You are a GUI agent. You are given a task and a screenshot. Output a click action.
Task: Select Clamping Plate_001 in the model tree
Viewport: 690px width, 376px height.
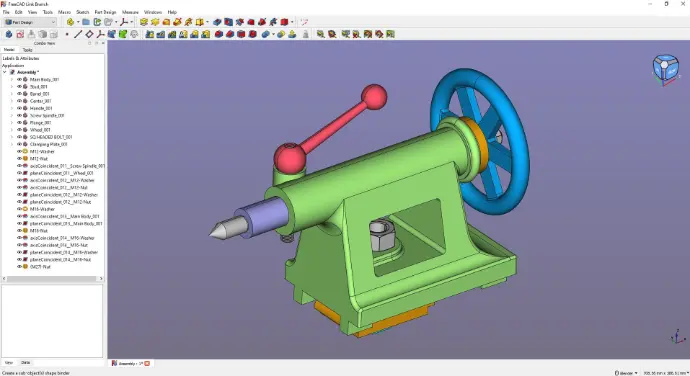[48, 144]
